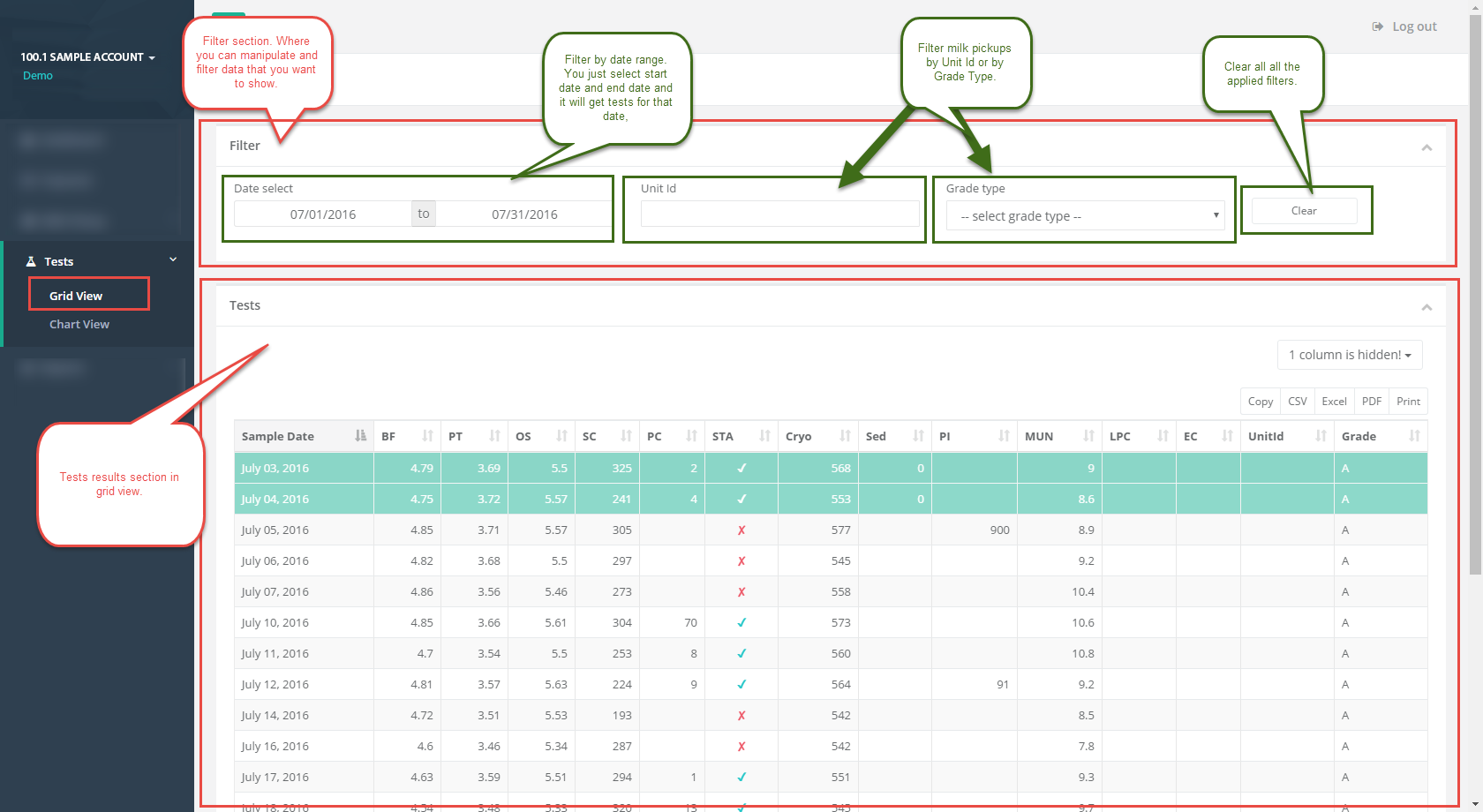Export table as CSV
The image size is (1483, 812).
tap(1298, 402)
